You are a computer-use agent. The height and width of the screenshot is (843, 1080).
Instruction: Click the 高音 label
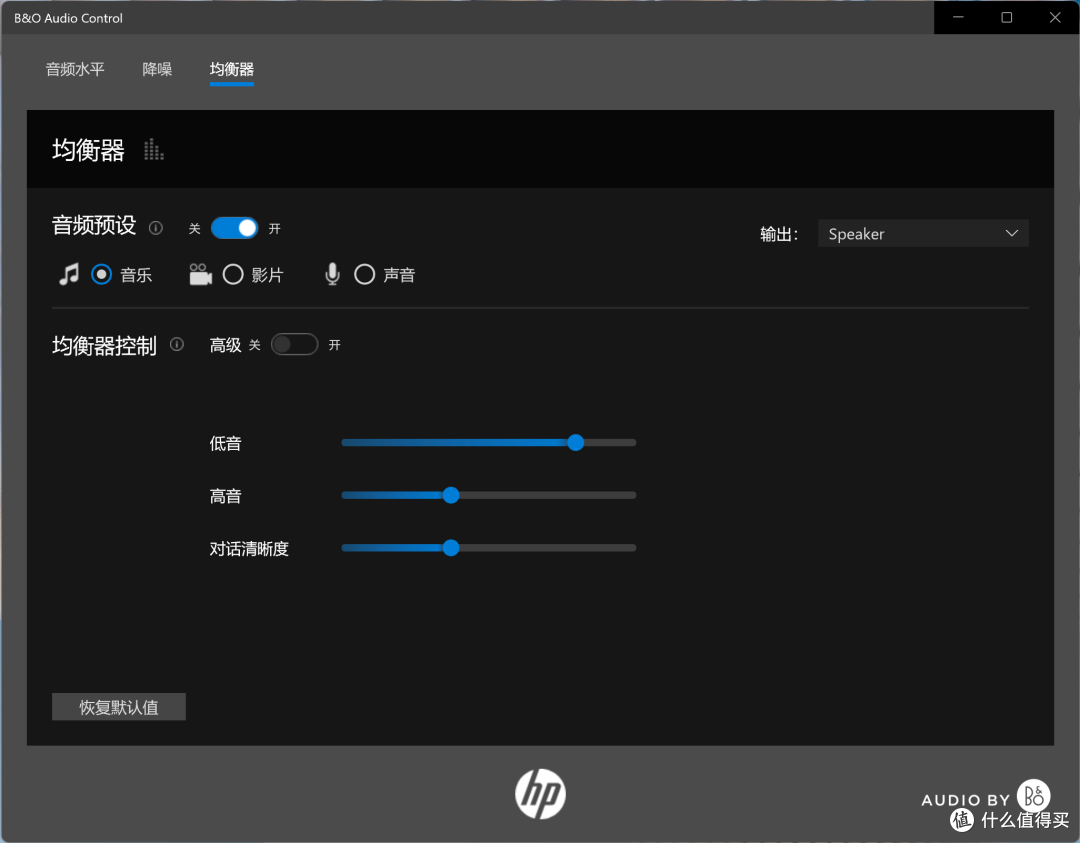(226, 497)
